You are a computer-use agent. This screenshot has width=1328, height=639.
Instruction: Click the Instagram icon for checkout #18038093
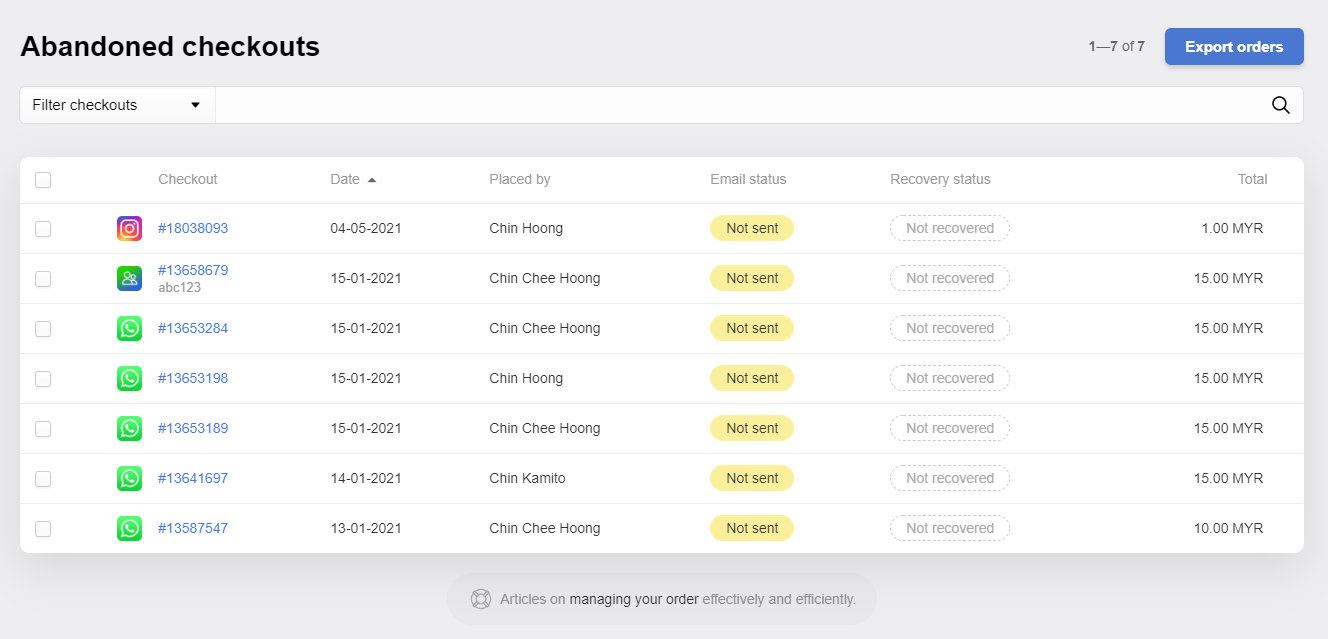[129, 228]
